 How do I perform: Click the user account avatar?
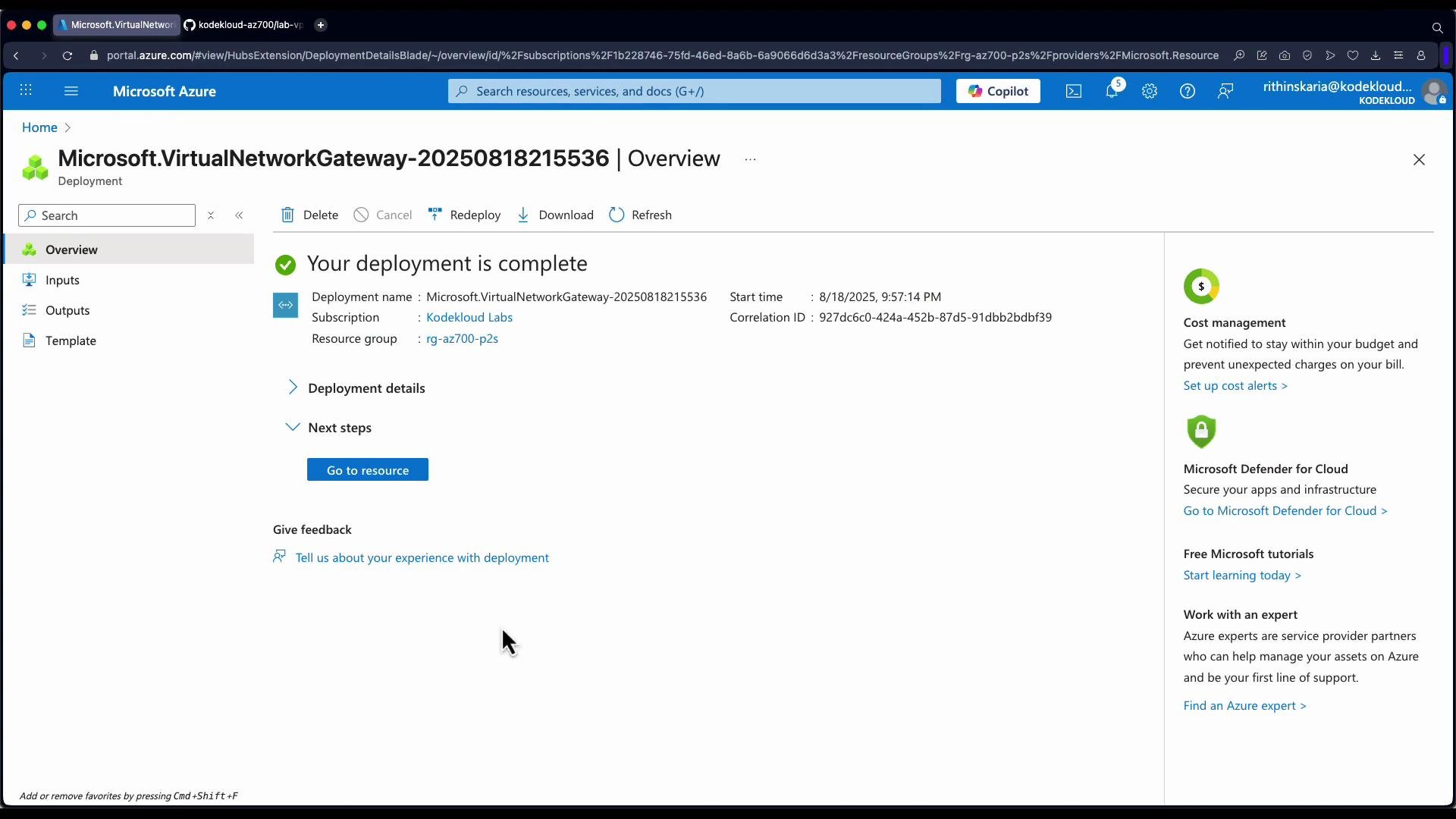pyautogui.click(x=1435, y=93)
